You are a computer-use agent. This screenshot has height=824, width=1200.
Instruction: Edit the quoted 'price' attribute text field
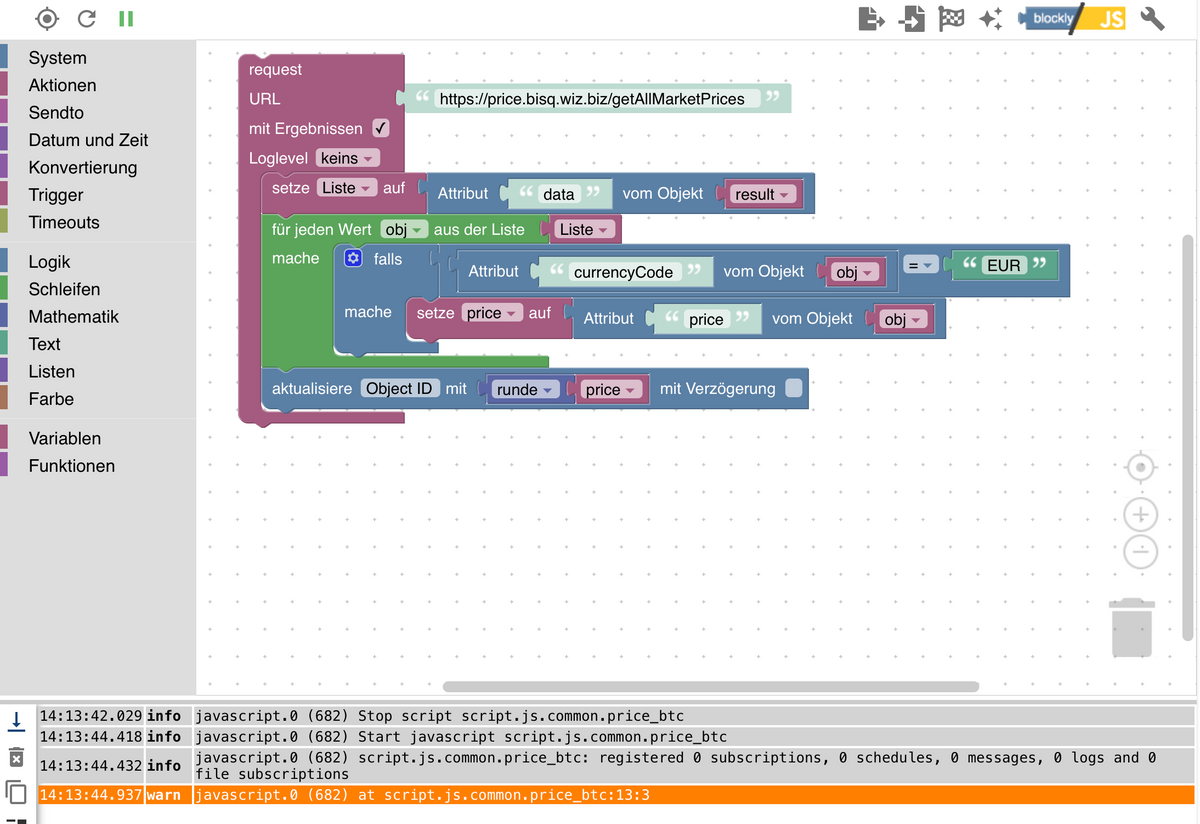[x=706, y=319]
